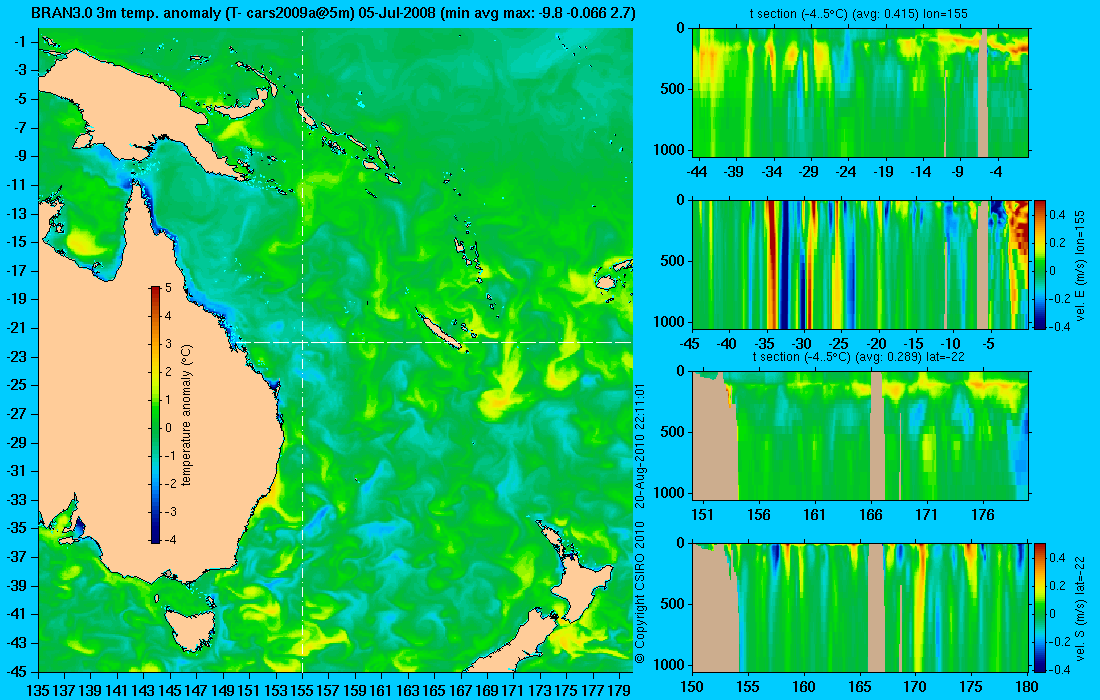
Task: Click the '500' depth tick of lon=155 temperature section
Action: (673, 89)
